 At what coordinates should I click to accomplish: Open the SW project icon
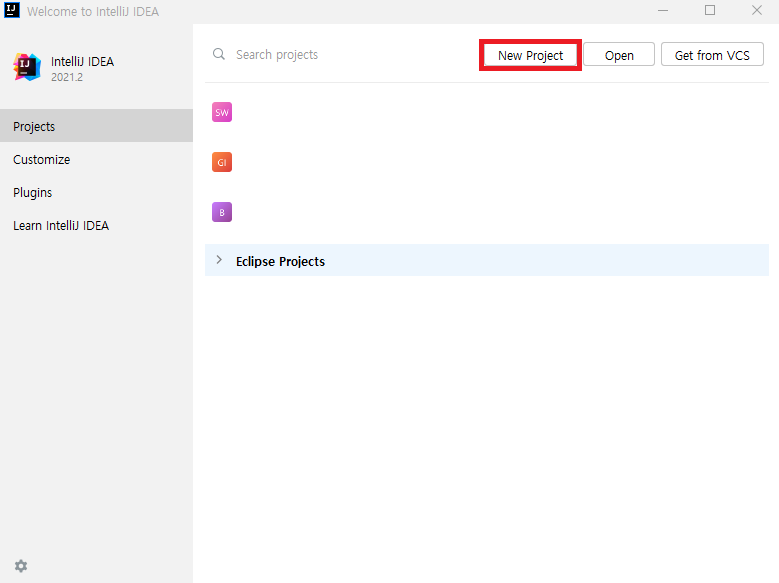pos(222,112)
